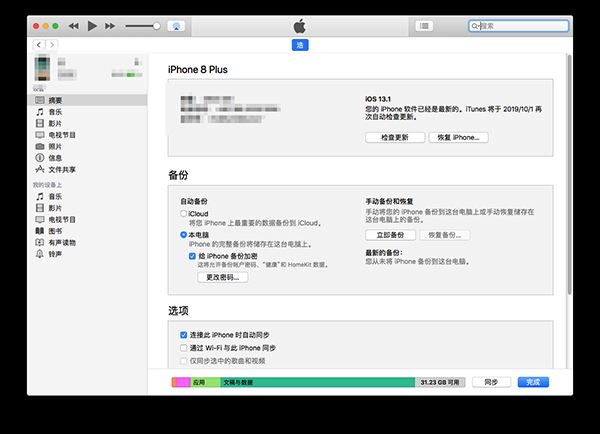Click the 检查更新 button
The height and width of the screenshot is (434, 600).
(x=395, y=137)
